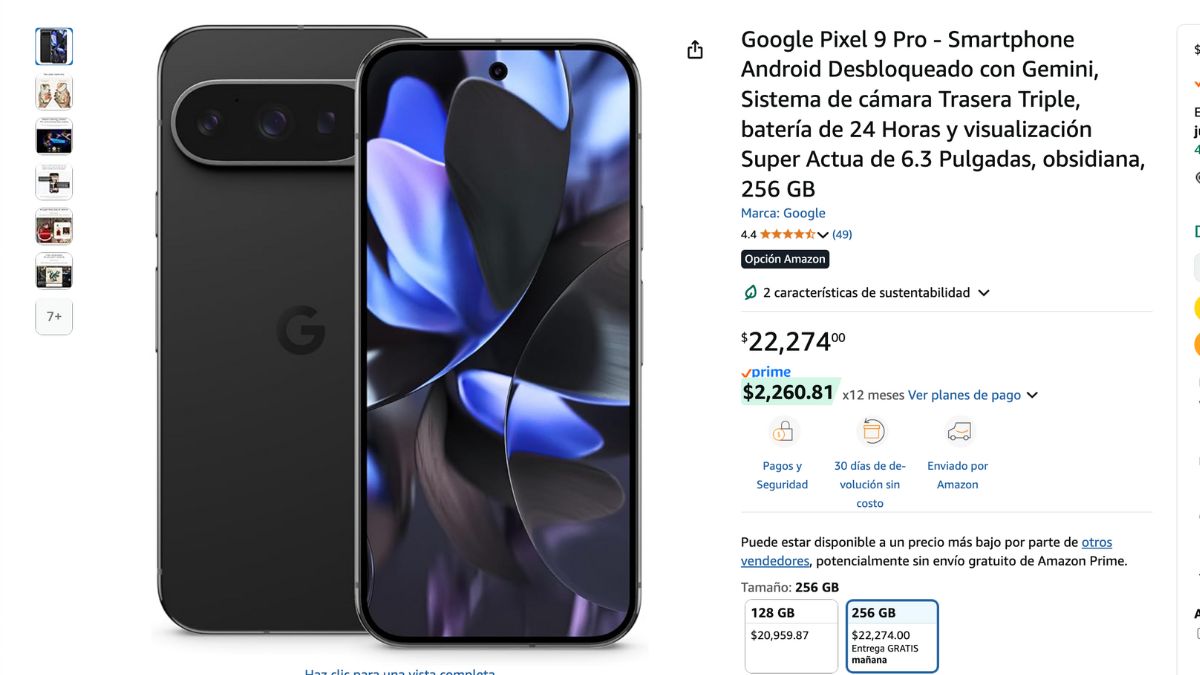The width and height of the screenshot is (1200, 675).
Task: Click the star rating icons
Action: 787,234
